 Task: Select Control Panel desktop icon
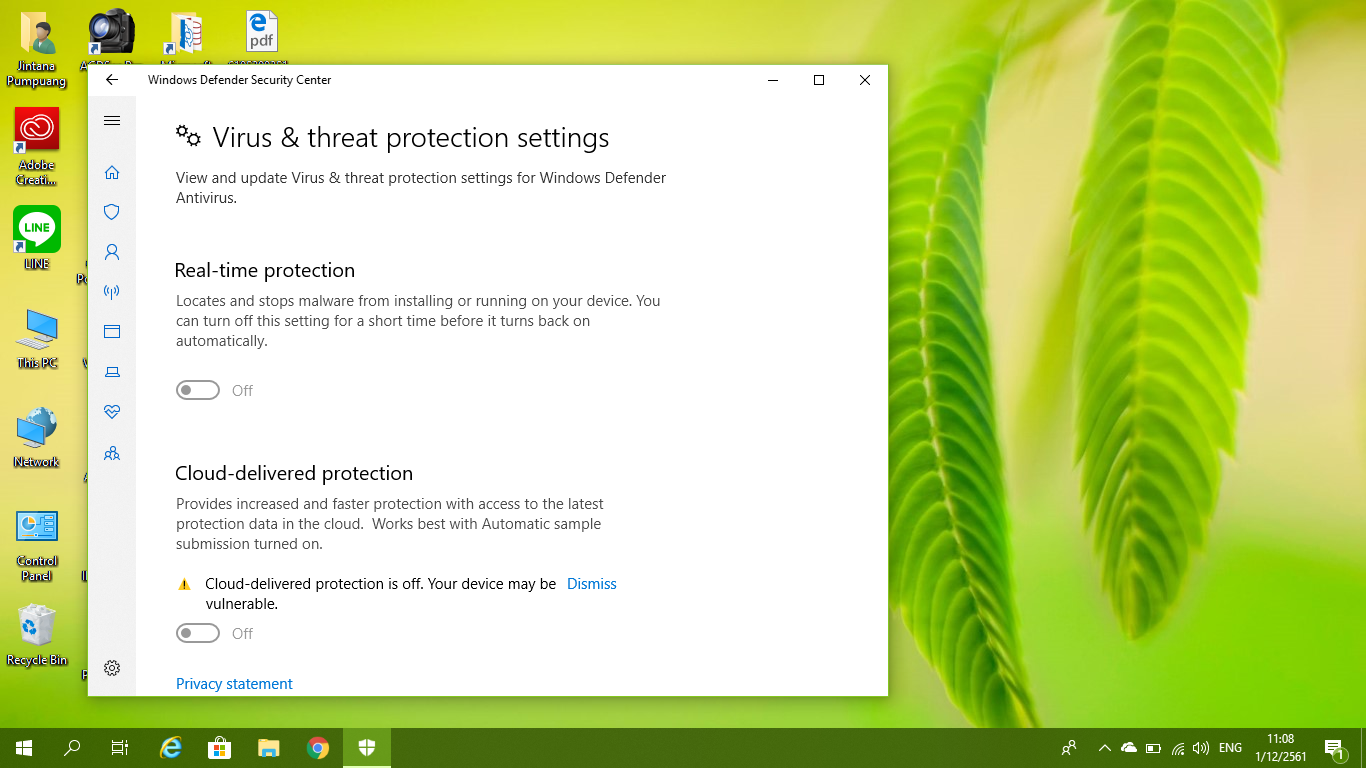coord(37,545)
